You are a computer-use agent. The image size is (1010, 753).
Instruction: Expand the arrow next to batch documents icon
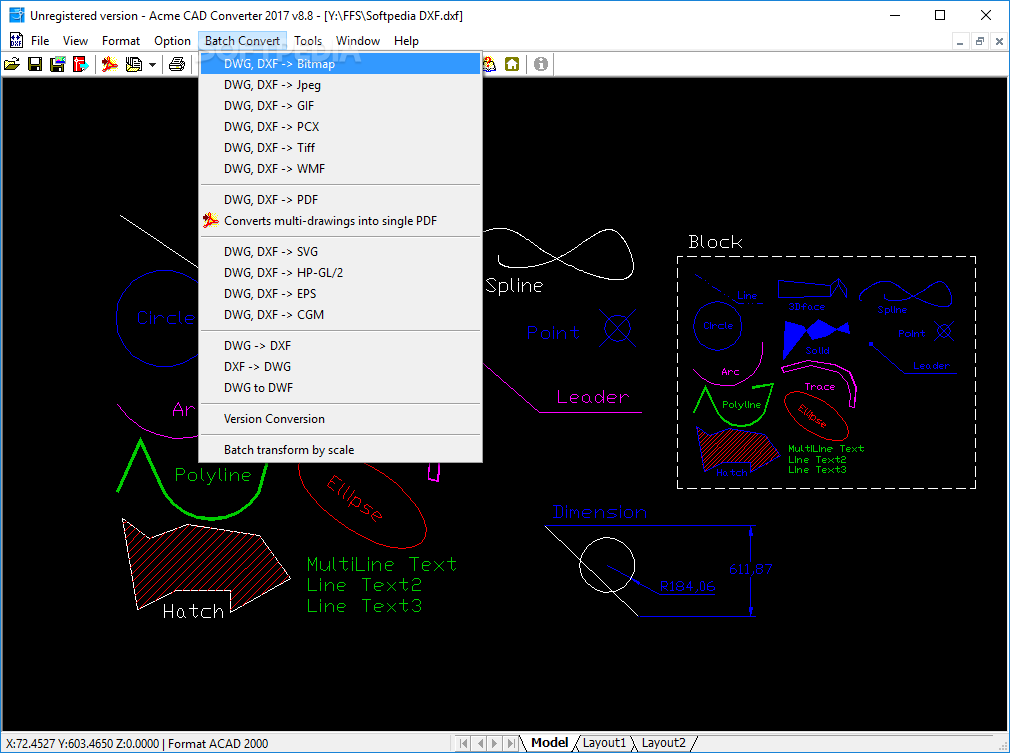pos(152,64)
